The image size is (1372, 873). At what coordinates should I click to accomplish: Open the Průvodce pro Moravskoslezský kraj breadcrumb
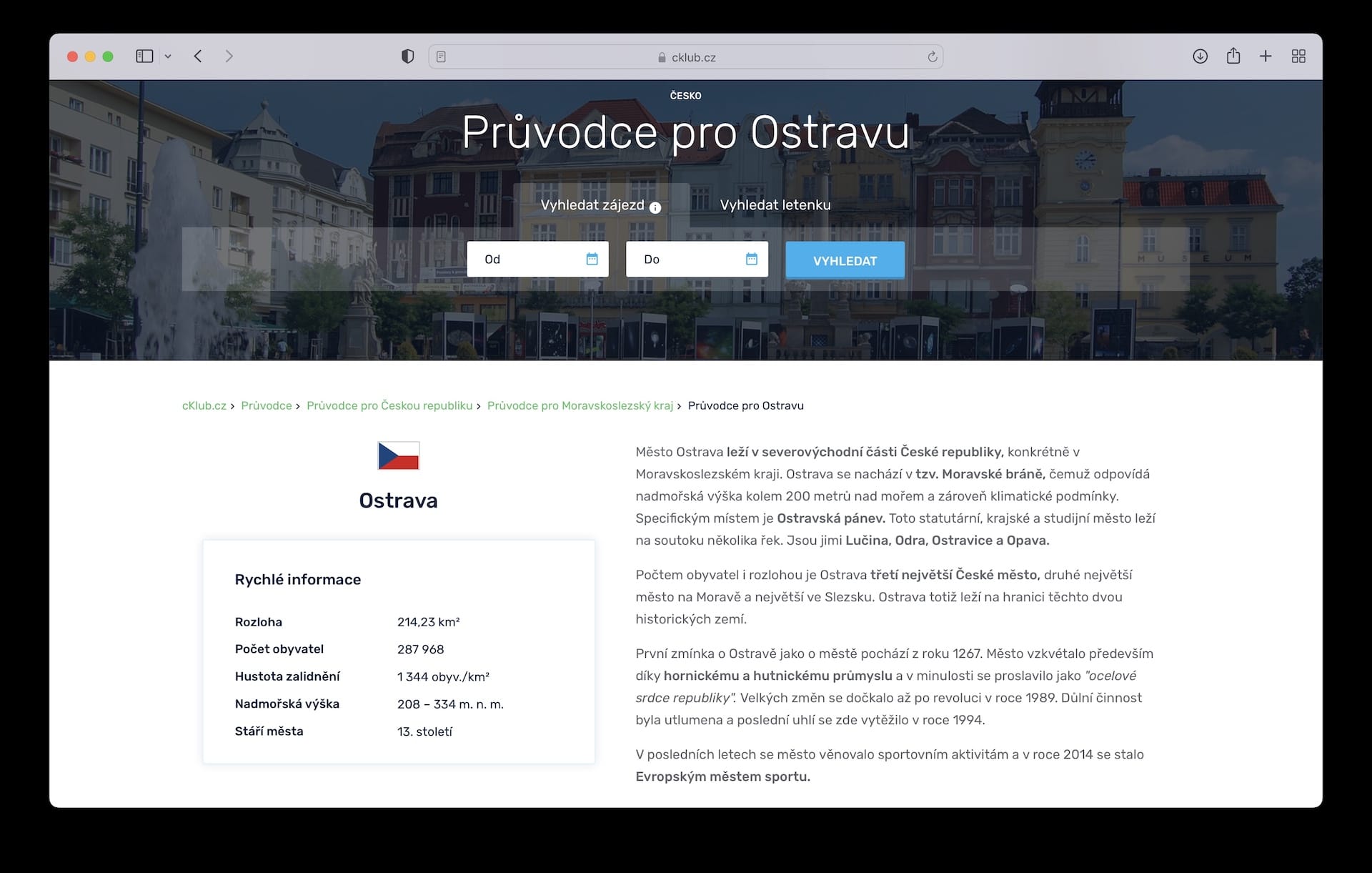(580, 405)
